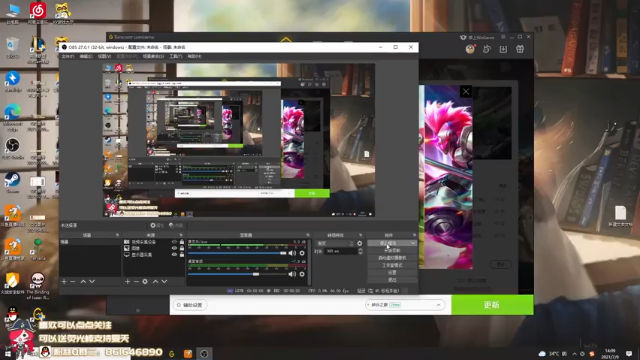The image size is (640, 360).
Task: Open mic/Aux audio settings gear
Action: coord(302,253)
